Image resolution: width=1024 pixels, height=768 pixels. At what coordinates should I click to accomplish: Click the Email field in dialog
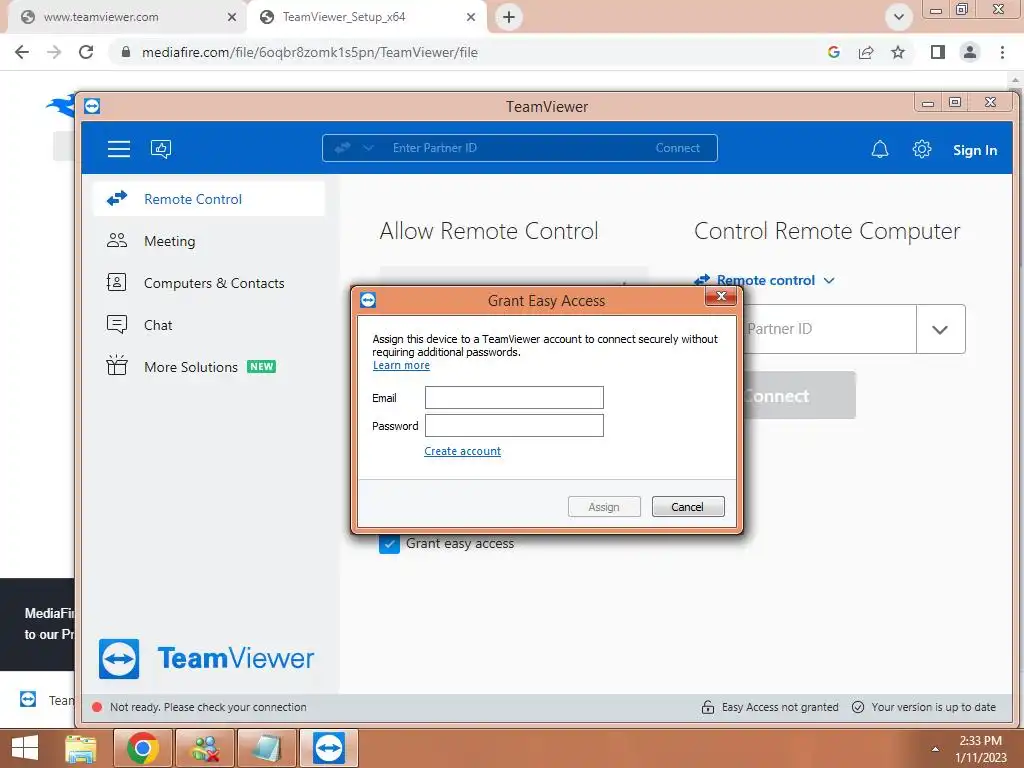[514, 398]
